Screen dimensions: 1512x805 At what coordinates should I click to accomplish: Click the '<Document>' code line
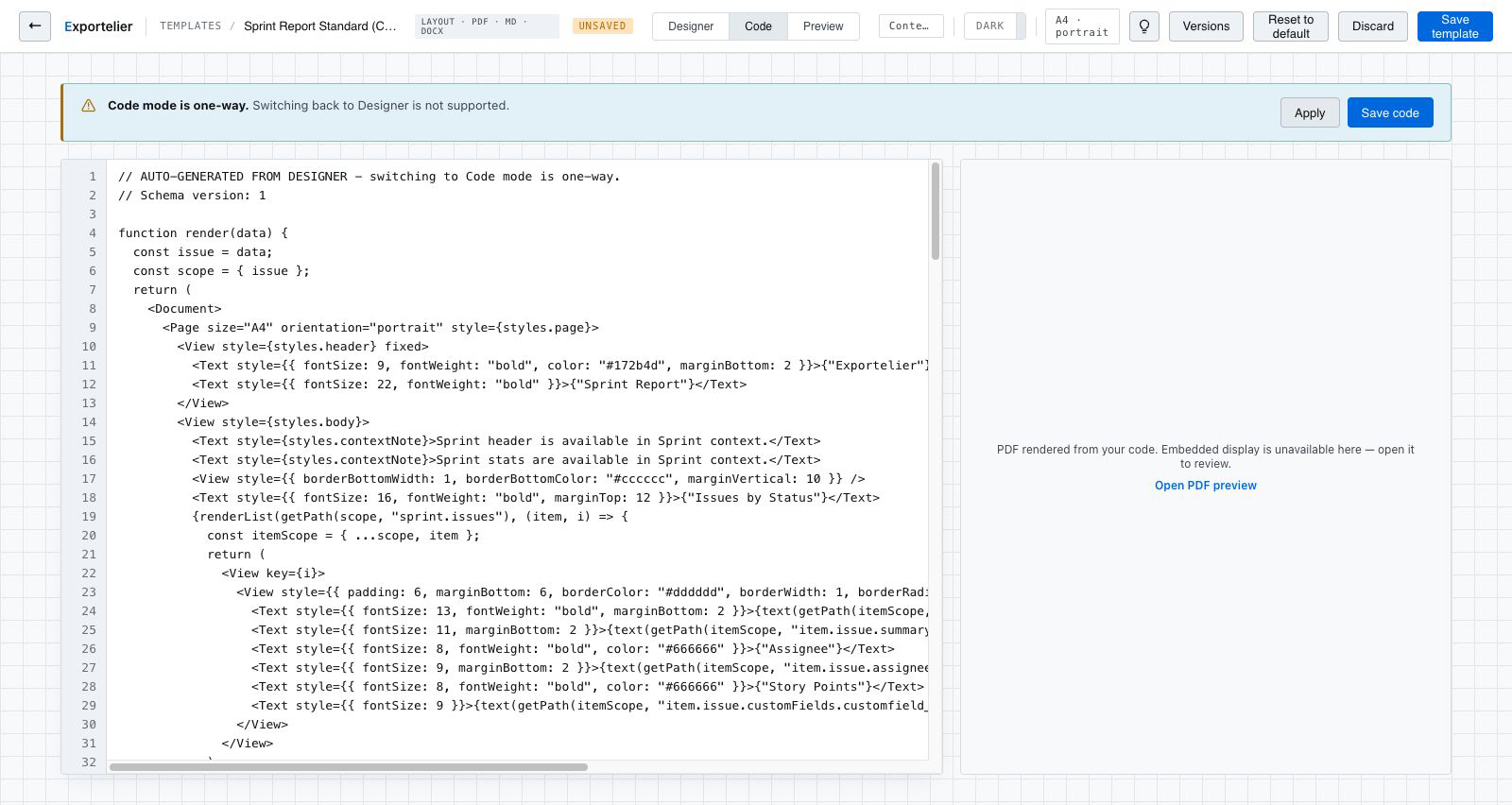(184, 309)
